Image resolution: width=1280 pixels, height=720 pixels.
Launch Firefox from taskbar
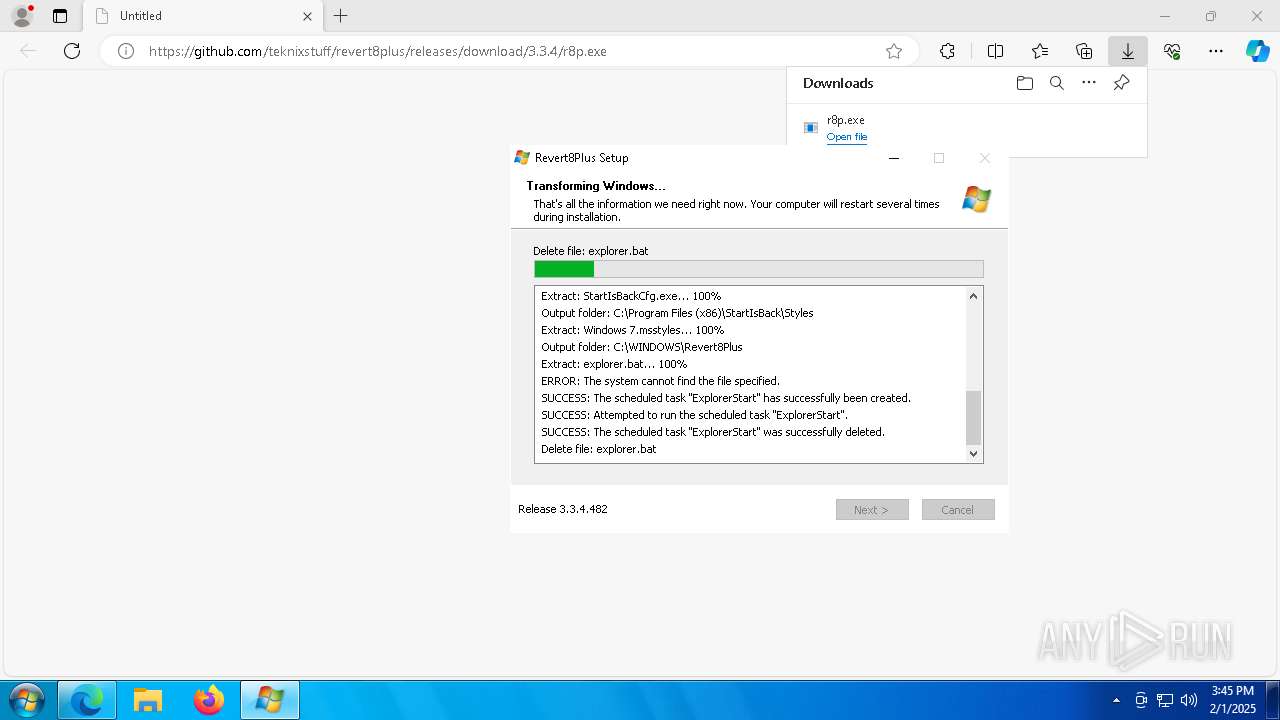209,700
